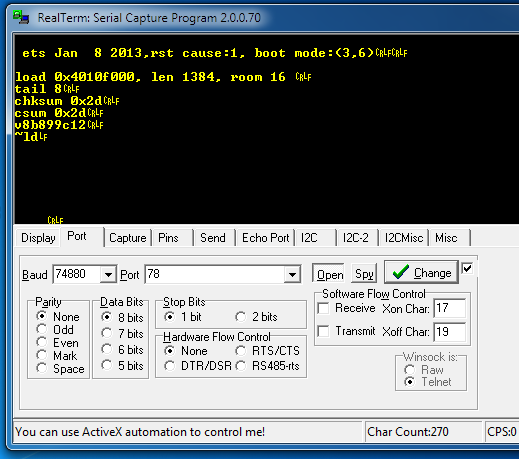Click the 'csum 0x2d' terminal line
The height and width of the screenshot is (459, 519).
pos(59,113)
